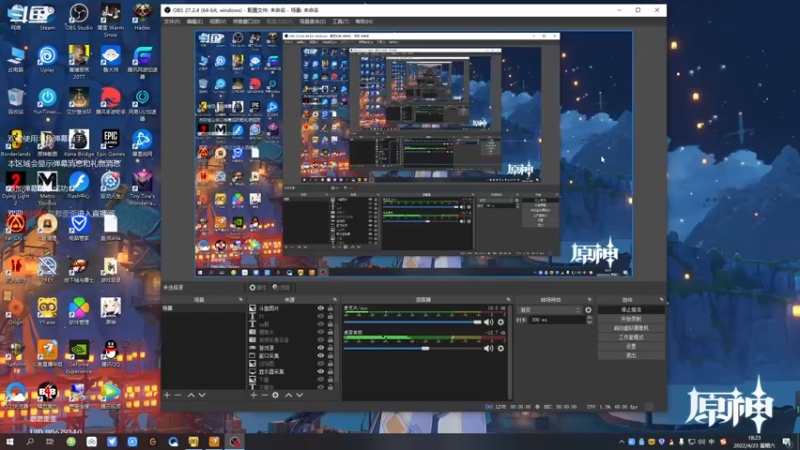This screenshot has height=450, width=800.
Task: Move the scene down in the scenes list
Action: 202,395
